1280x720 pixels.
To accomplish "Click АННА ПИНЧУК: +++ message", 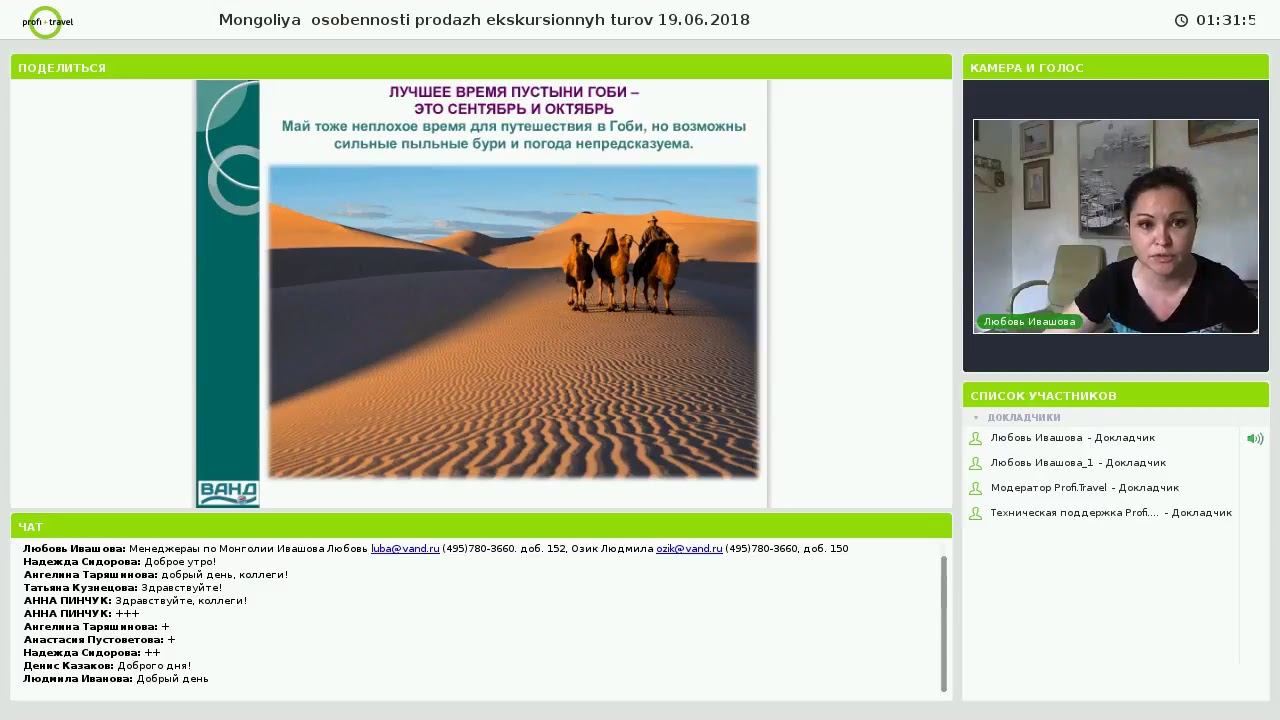I will coord(82,614).
